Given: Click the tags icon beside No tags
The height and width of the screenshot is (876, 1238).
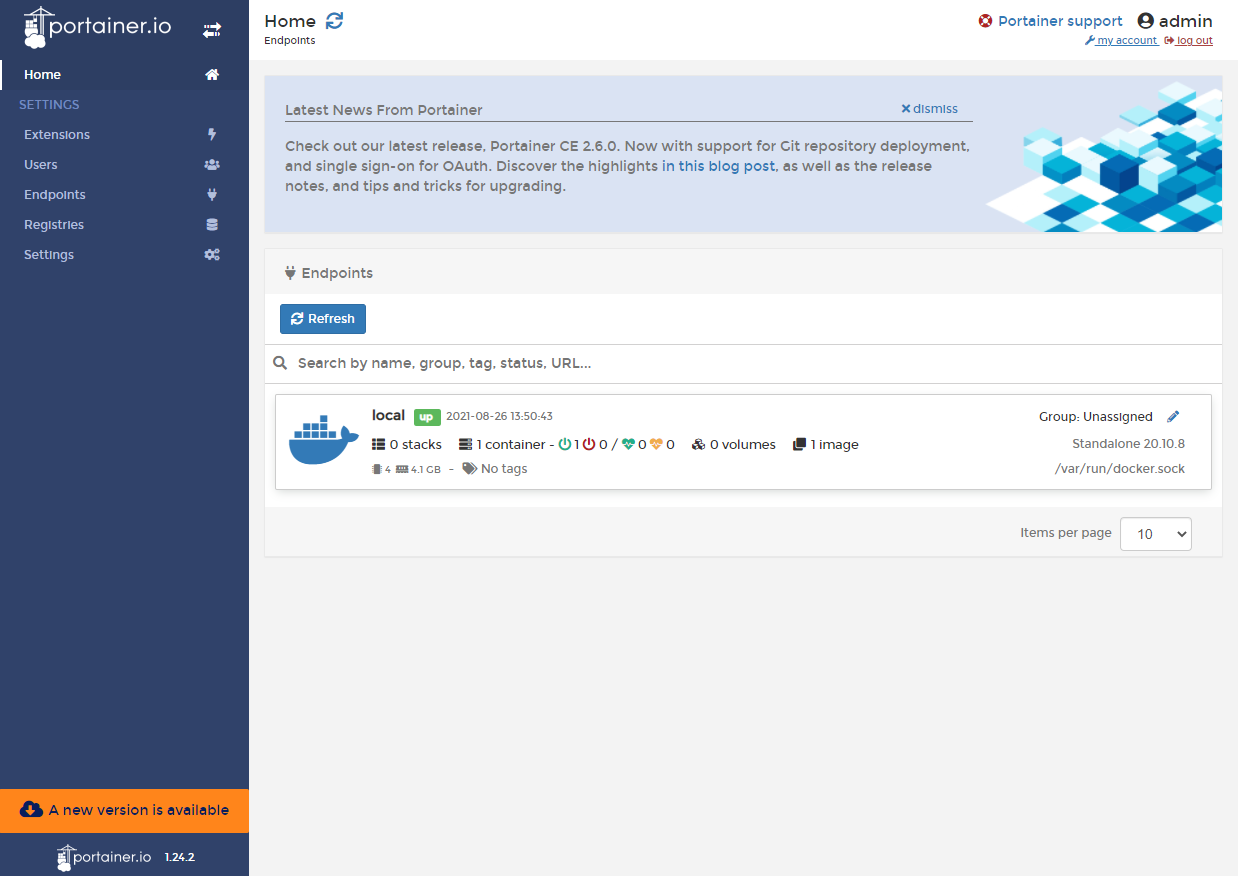Looking at the screenshot, I should [x=470, y=469].
